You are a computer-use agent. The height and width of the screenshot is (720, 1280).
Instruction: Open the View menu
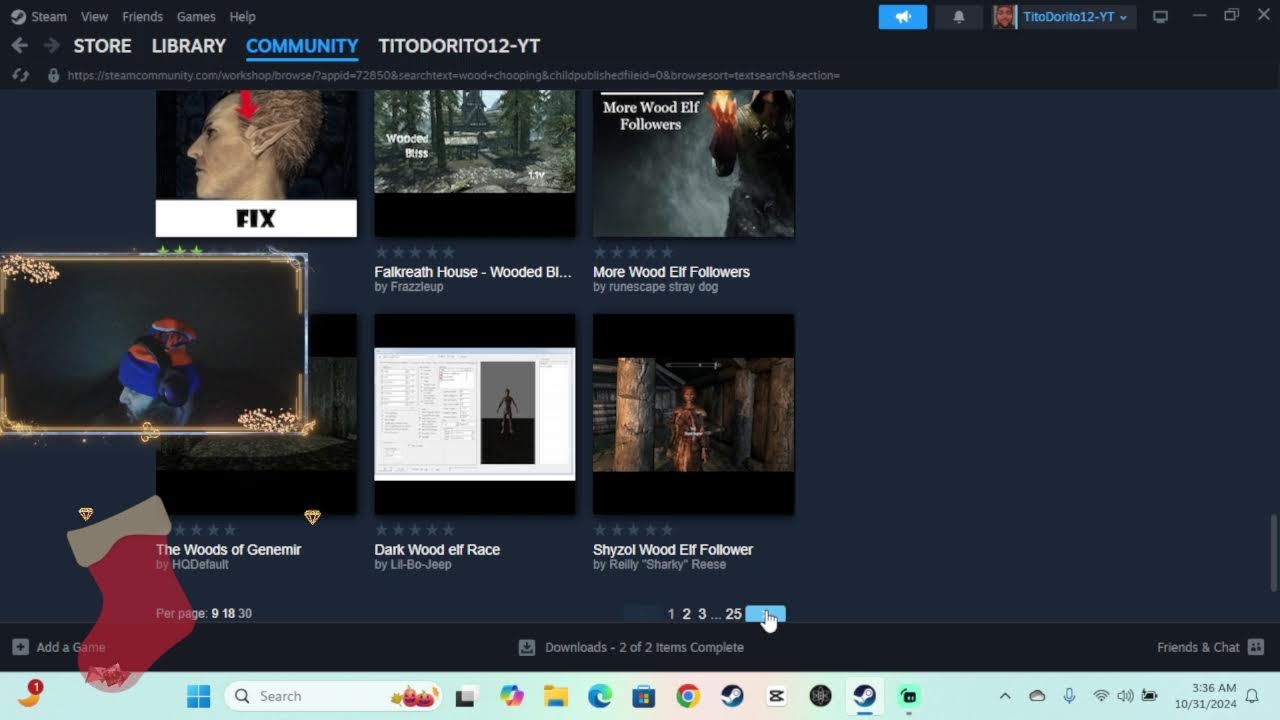[x=94, y=17]
